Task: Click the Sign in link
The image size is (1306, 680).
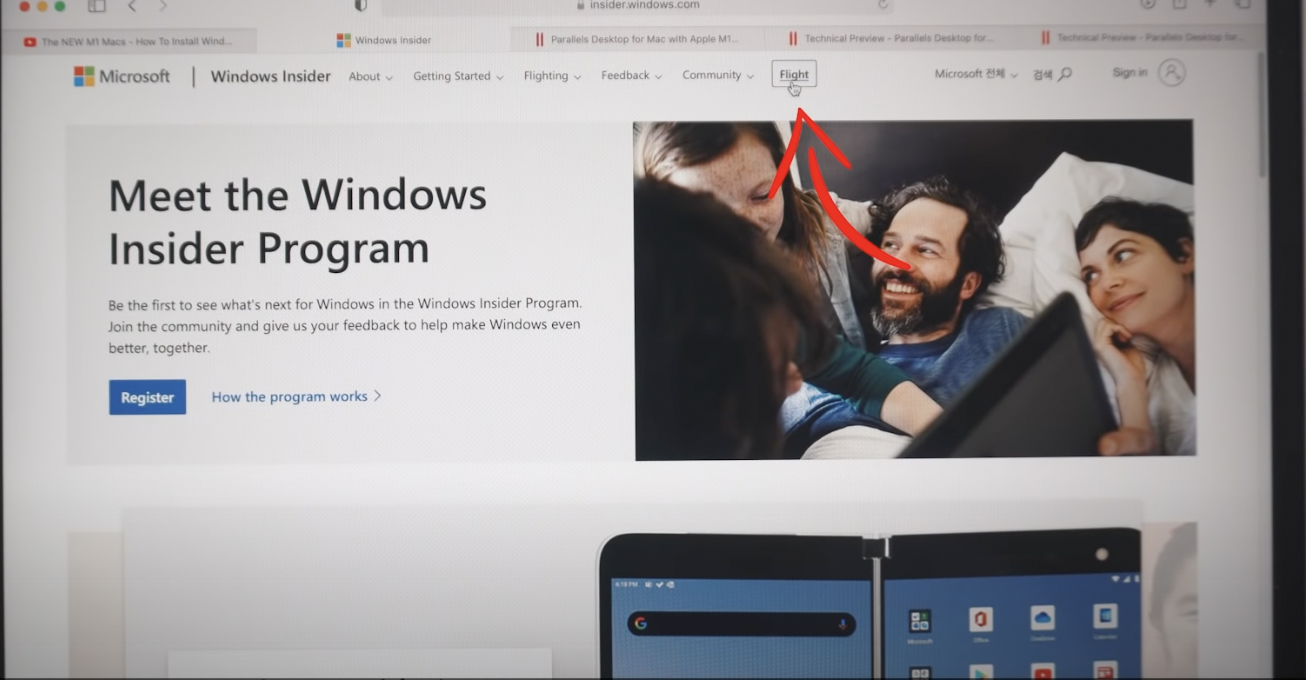Action: tap(1129, 72)
